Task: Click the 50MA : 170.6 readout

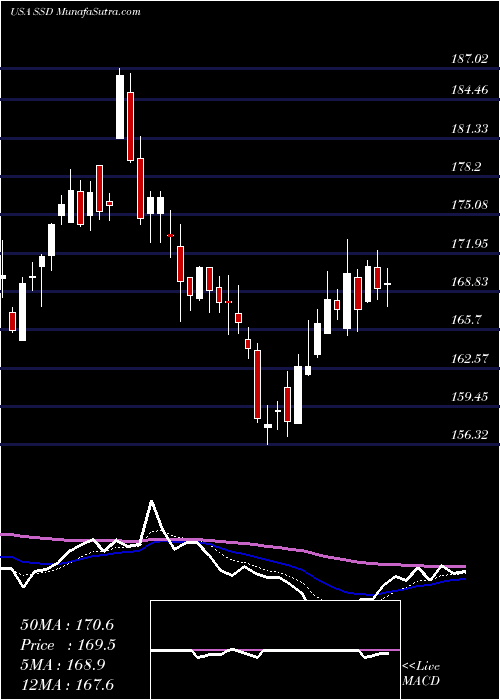Action: point(67,625)
